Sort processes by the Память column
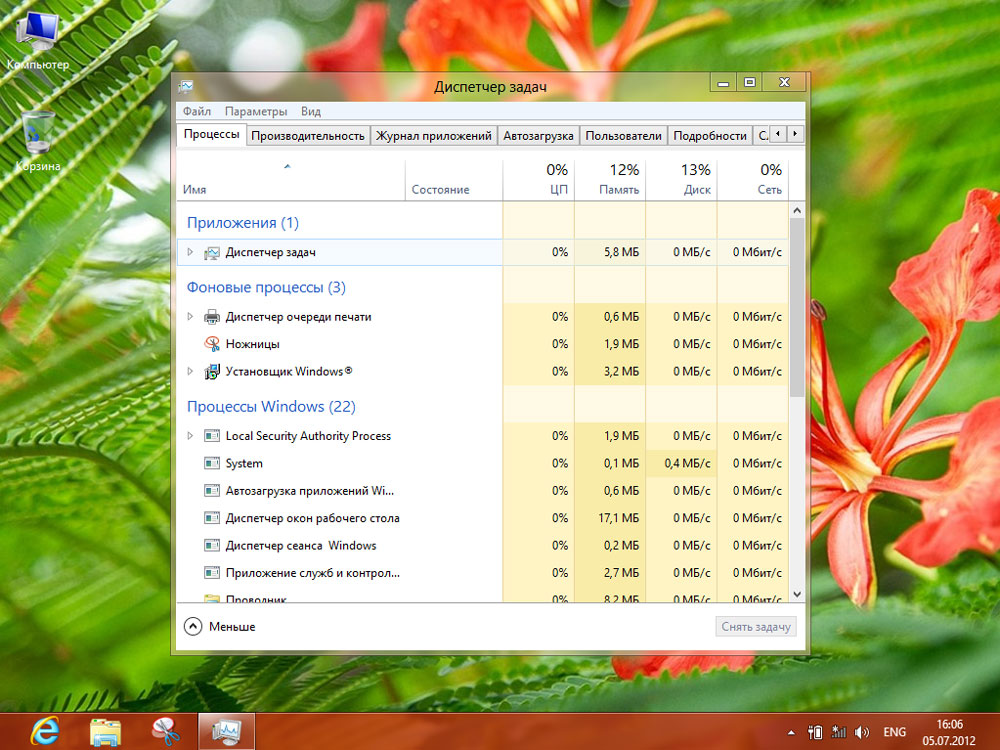Screen dimensions: 1000x750 [x=610, y=180]
